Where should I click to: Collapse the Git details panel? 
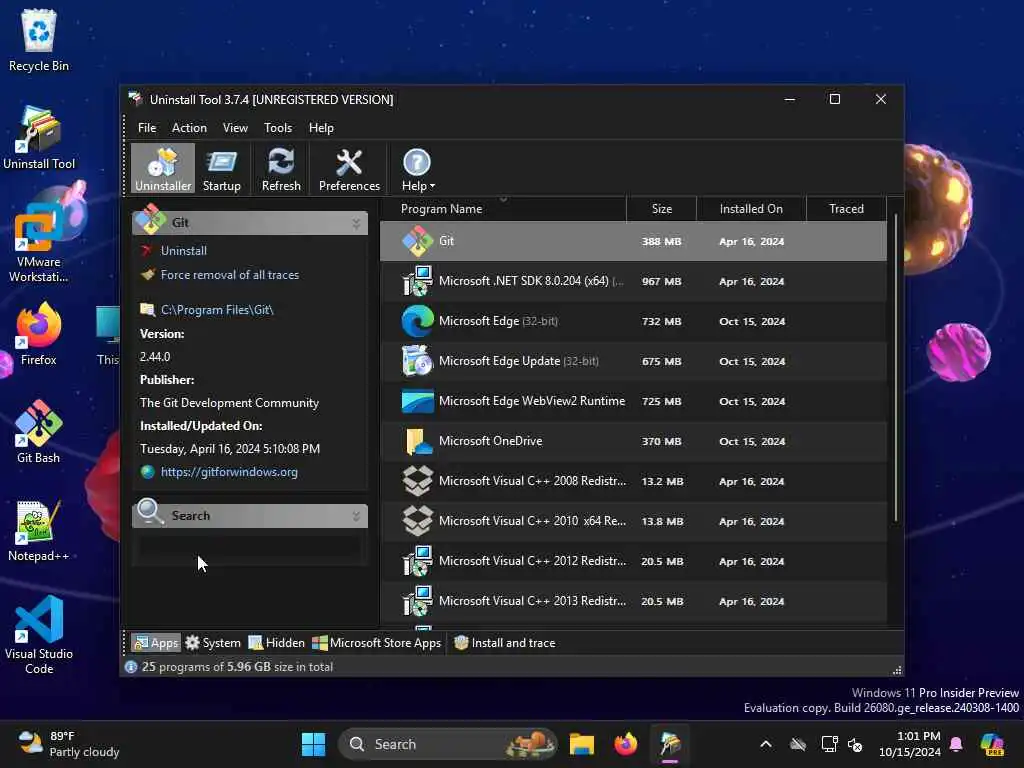[356, 223]
